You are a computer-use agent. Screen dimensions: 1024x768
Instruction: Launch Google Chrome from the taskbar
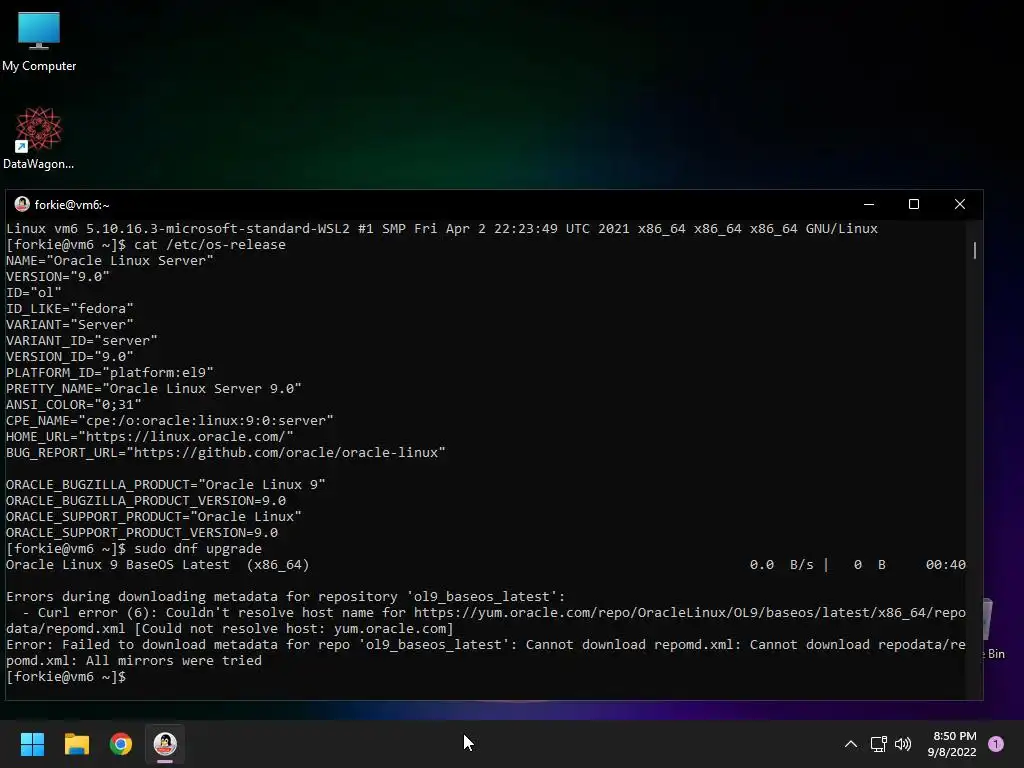pyautogui.click(x=121, y=744)
